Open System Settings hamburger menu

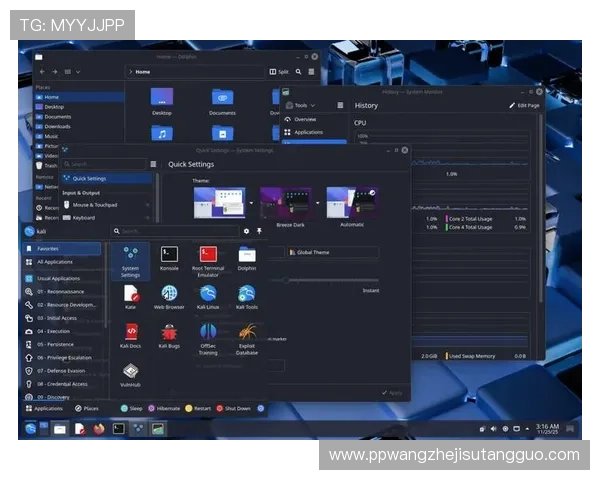point(153,164)
